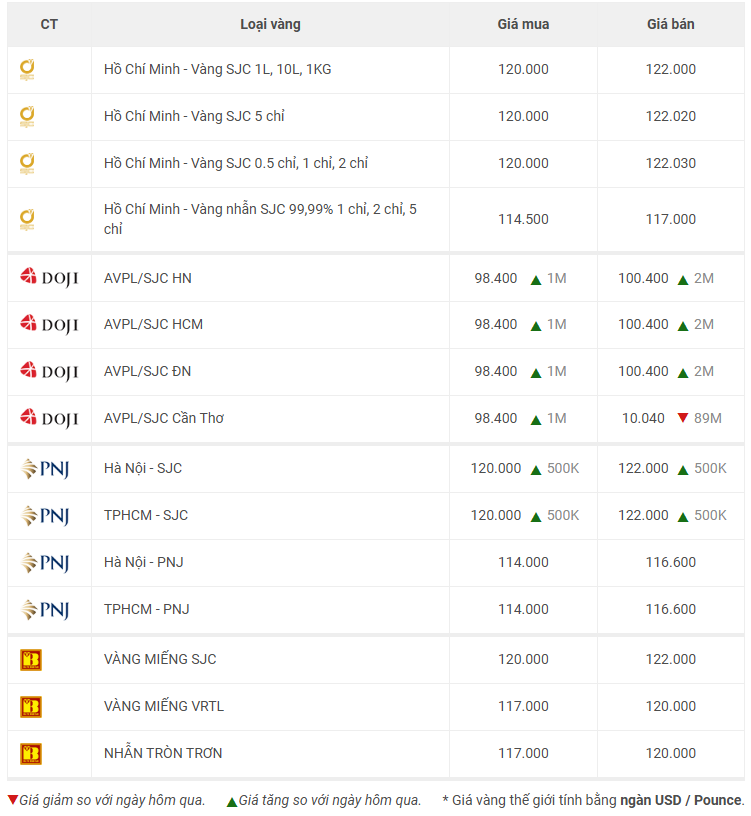The height and width of the screenshot is (816, 751).
Task: Click the Loại vàng column header
Action: (x=270, y=24)
